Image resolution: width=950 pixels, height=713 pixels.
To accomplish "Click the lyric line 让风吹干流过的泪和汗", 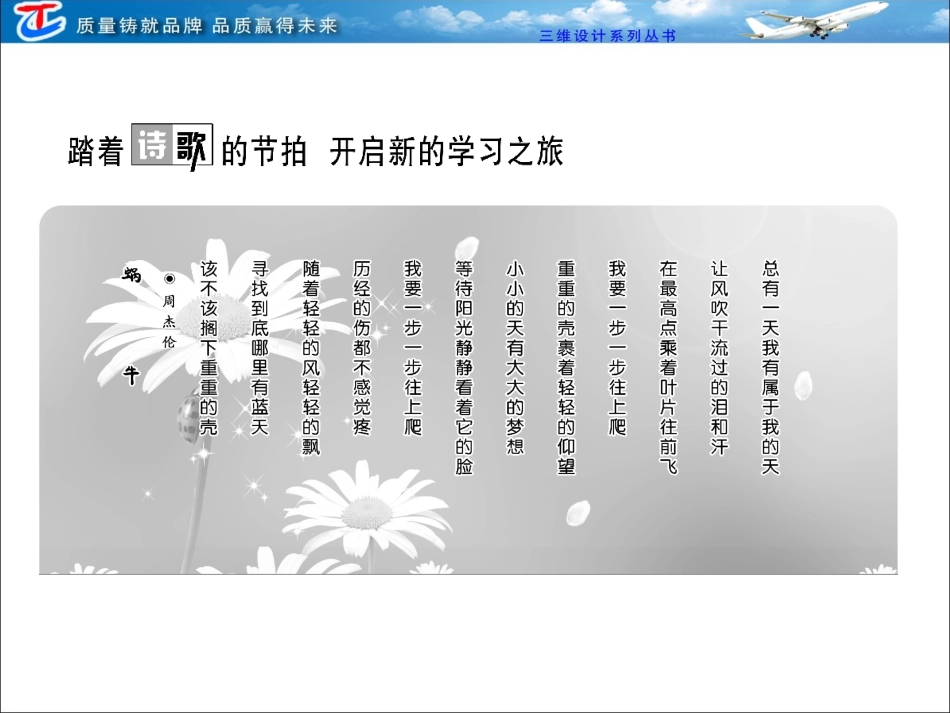I will coord(719,357).
